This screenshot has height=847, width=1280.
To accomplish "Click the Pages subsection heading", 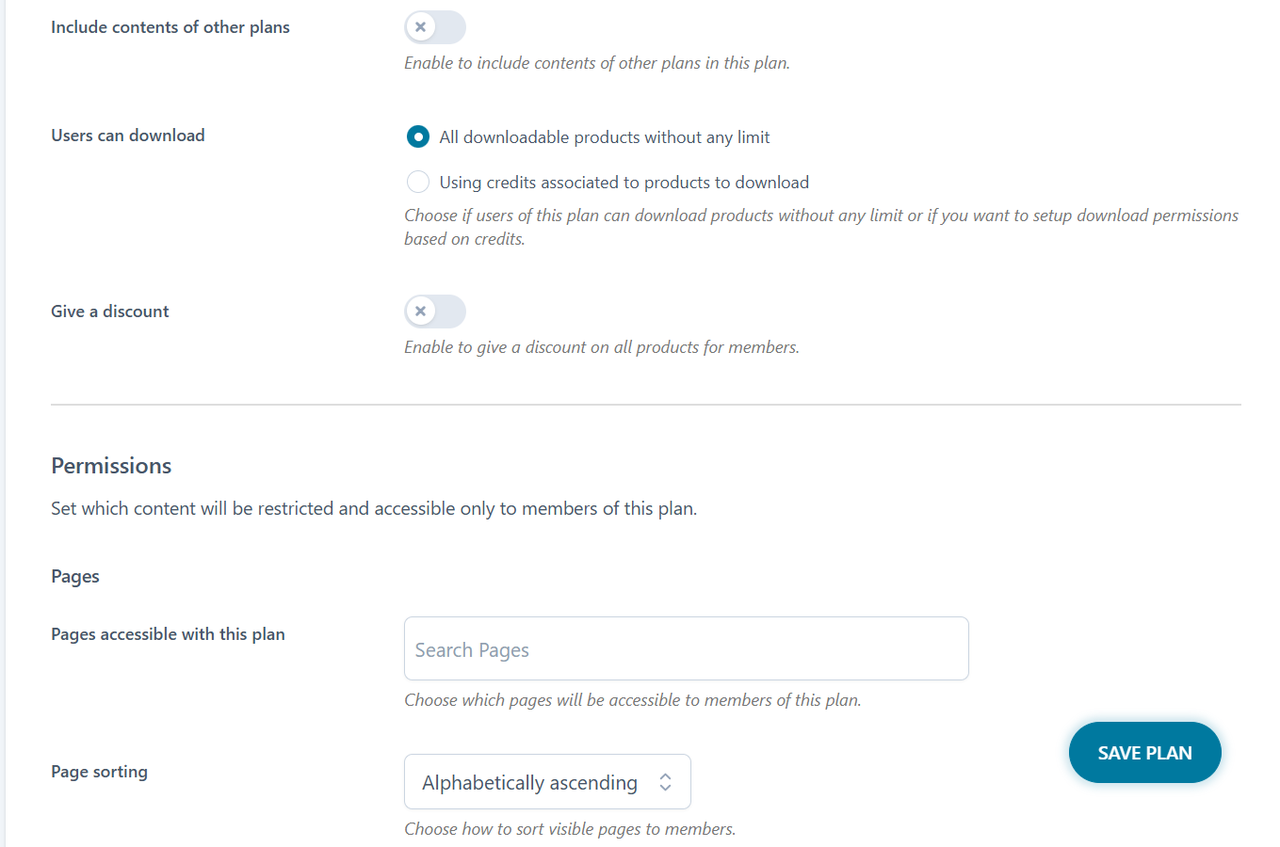I will 75,577.
